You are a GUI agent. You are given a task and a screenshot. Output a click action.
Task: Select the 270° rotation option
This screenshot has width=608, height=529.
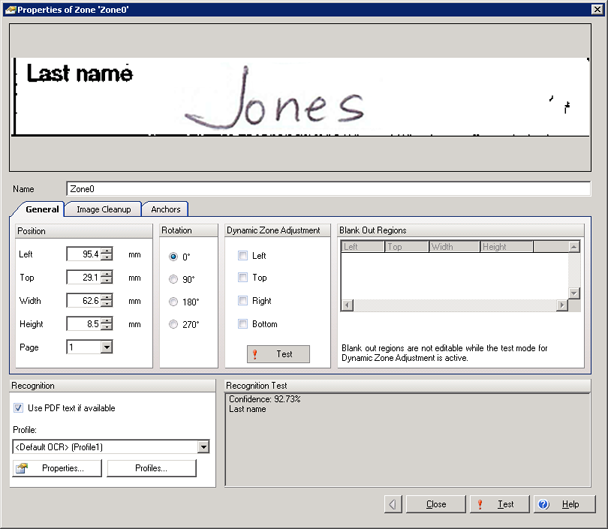click(174, 324)
